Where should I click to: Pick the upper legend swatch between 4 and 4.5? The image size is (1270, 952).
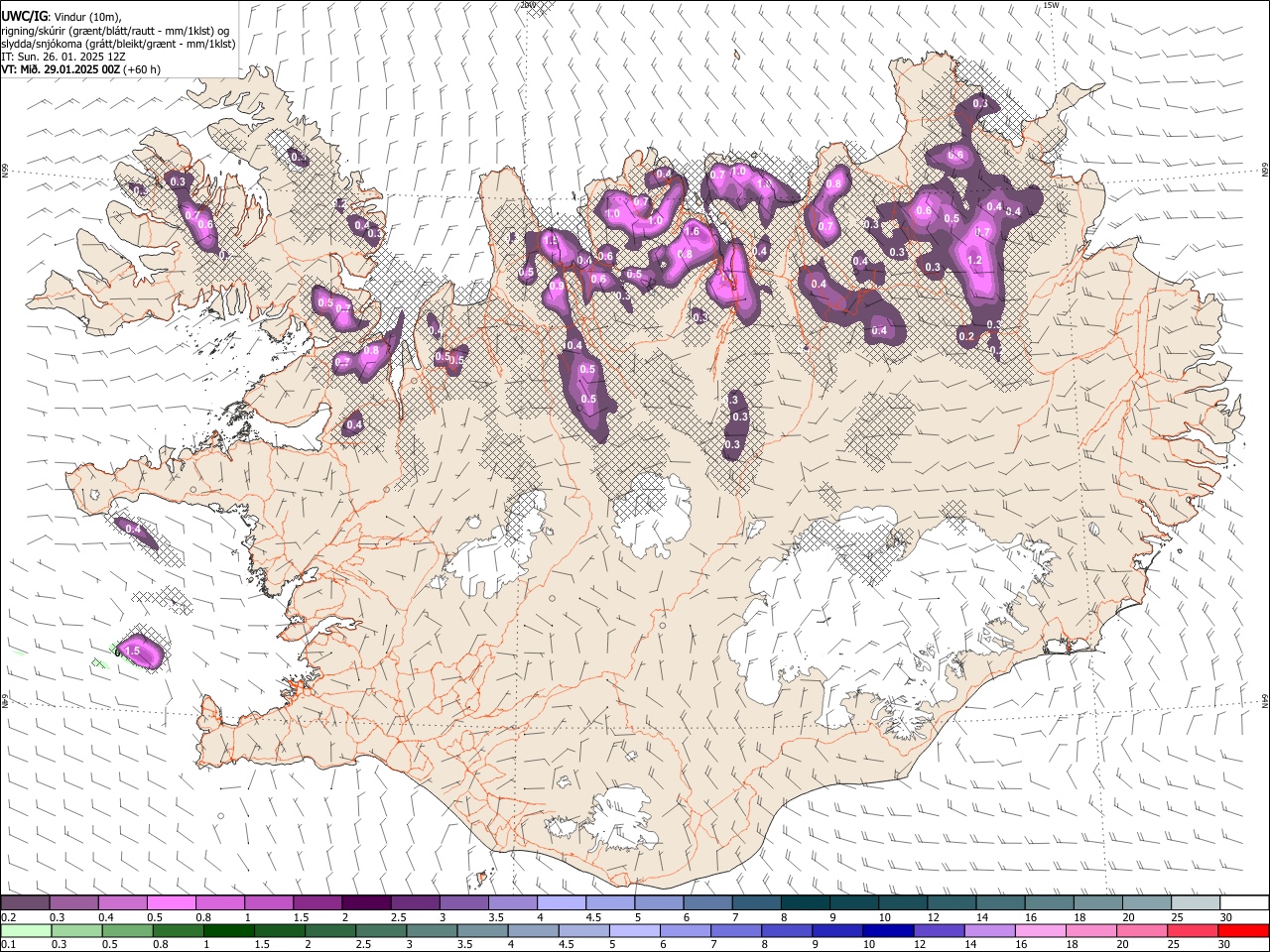click(561, 902)
